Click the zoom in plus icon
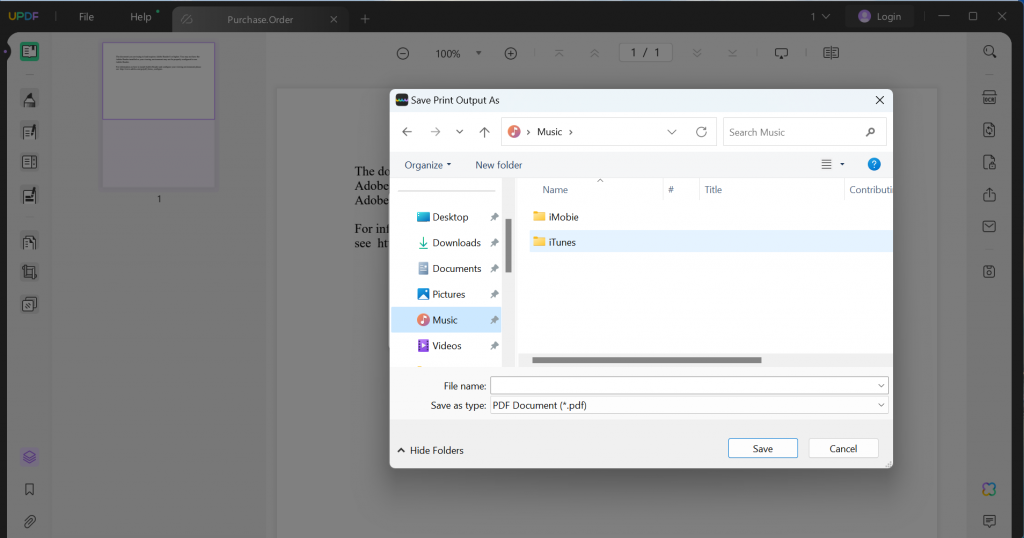Screen dimensions: 1024x538 click(x=511, y=53)
